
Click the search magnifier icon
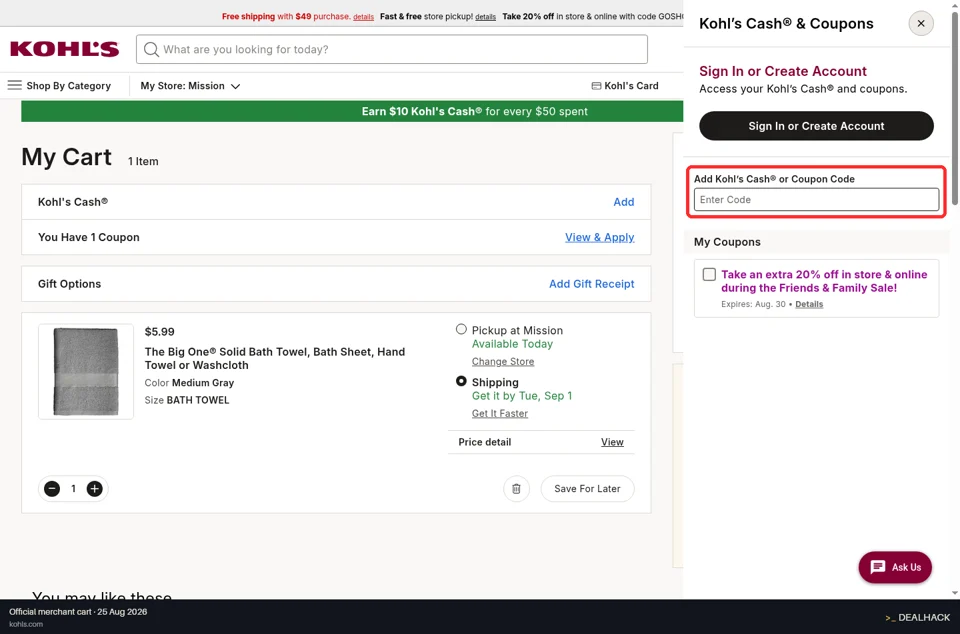pos(151,50)
